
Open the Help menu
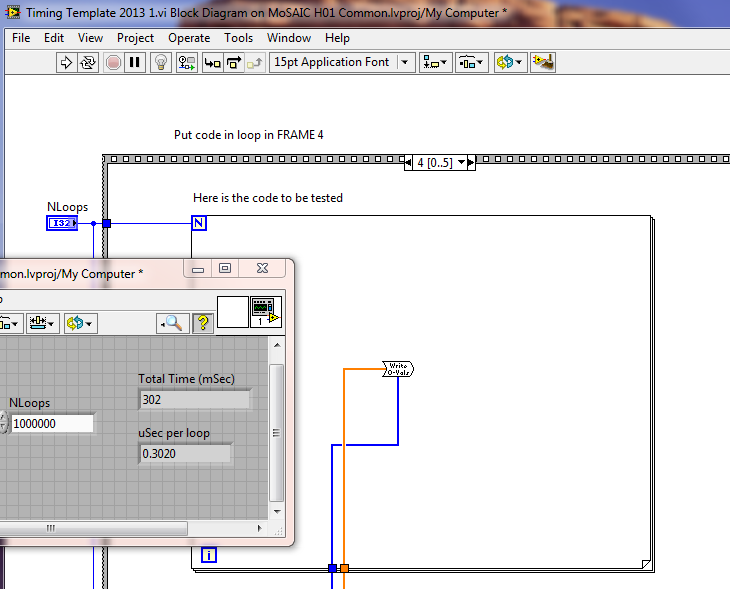(x=337, y=38)
